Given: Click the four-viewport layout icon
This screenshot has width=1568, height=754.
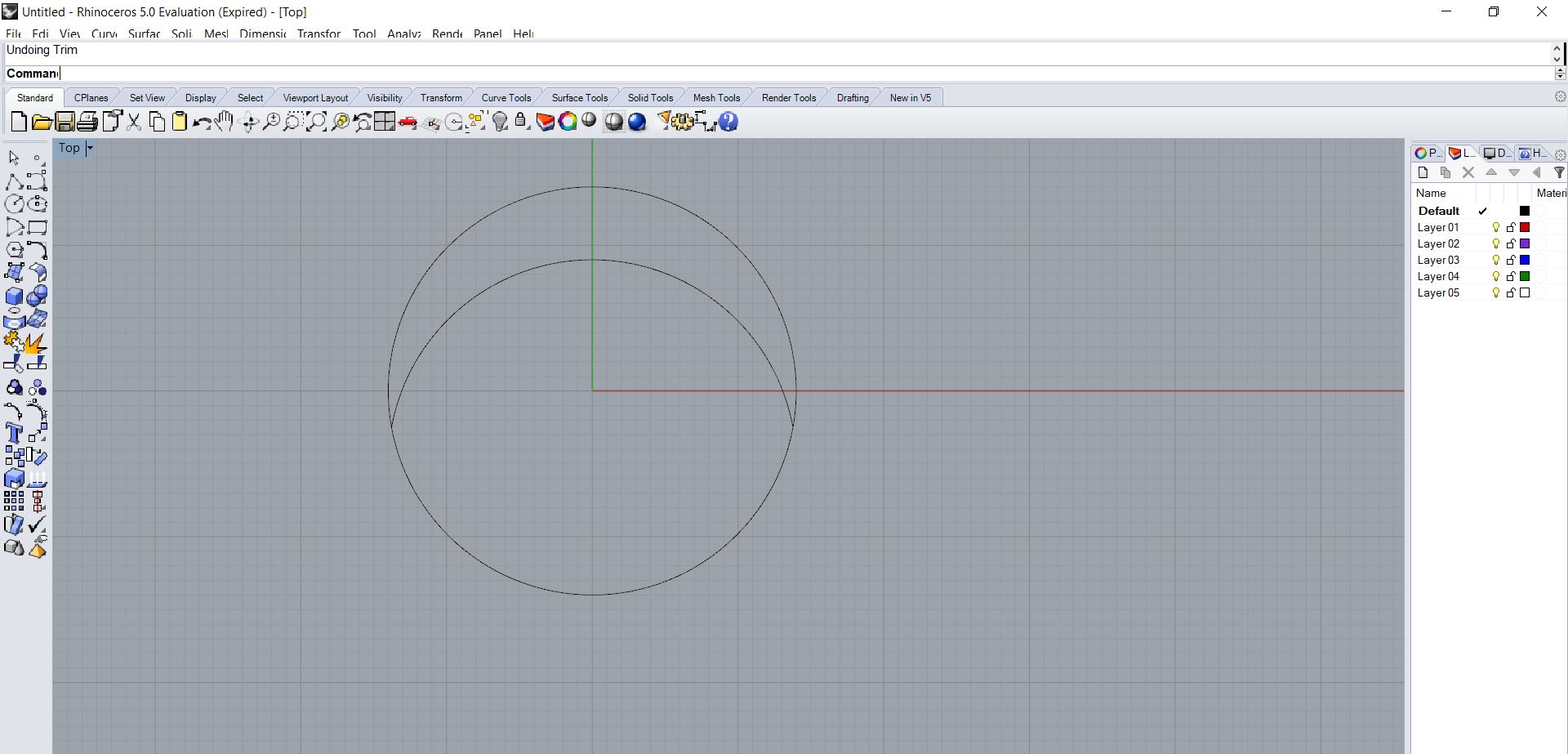Looking at the screenshot, I should pyautogui.click(x=385, y=122).
